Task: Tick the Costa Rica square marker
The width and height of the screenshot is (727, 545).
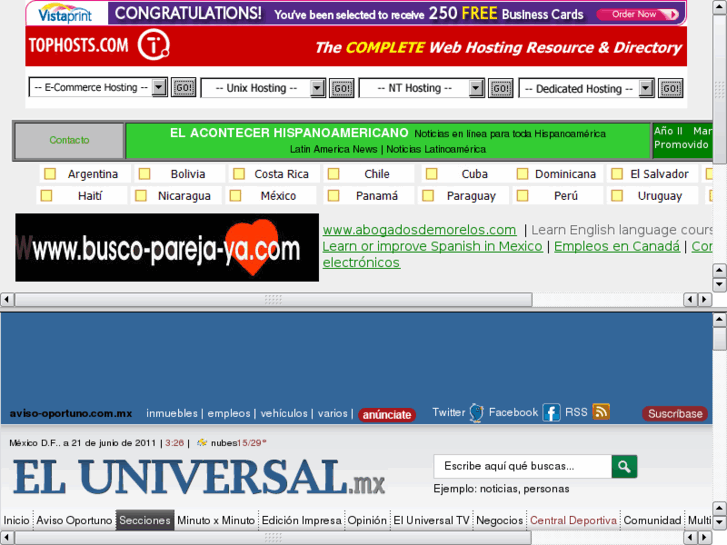Action: (x=239, y=174)
